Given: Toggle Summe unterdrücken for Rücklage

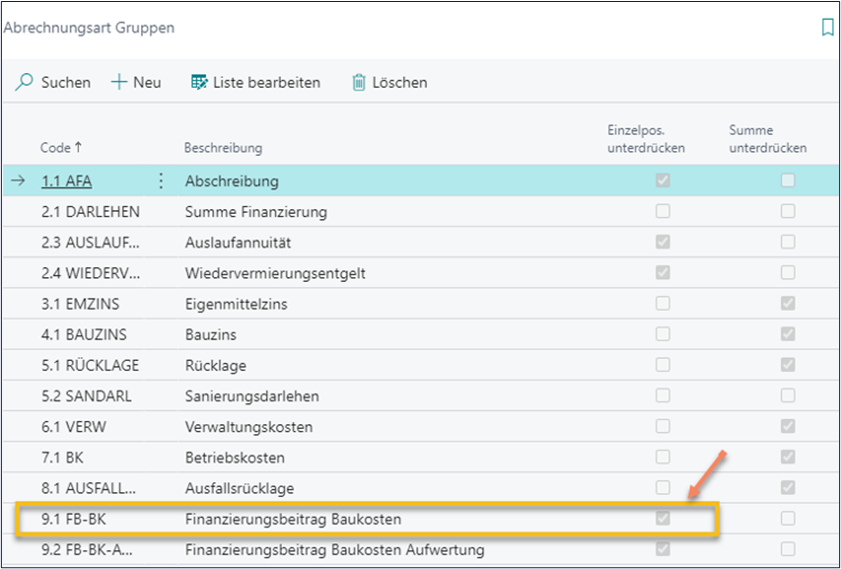Looking at the screenshot, I should pos(788,365).
